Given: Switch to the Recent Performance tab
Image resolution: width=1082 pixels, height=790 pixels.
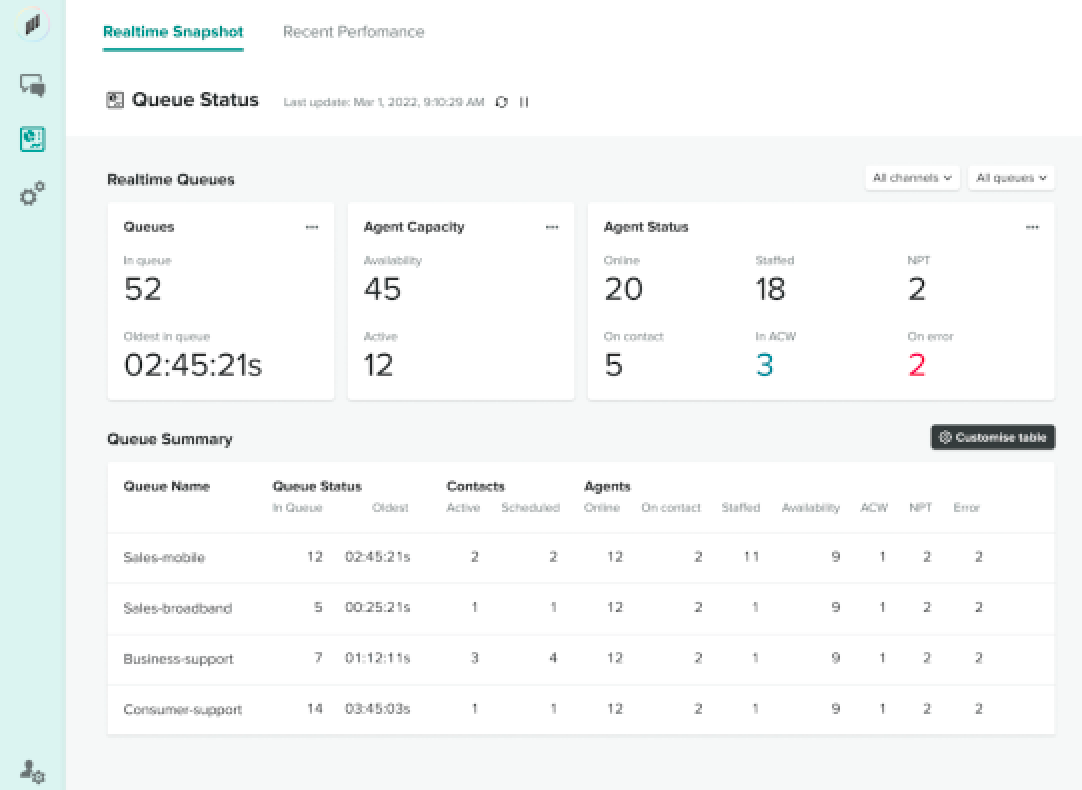Looking at the screenshot, I should click(x=353, y=32).
